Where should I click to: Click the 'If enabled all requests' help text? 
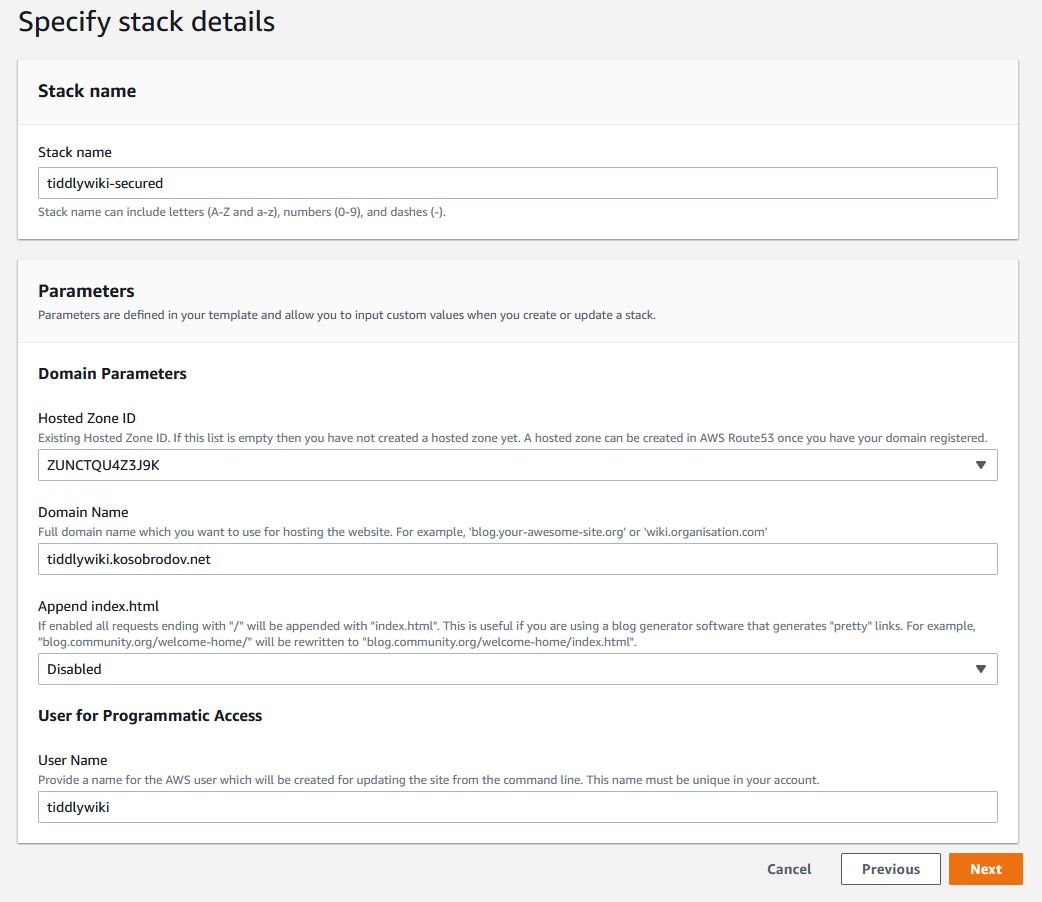click(x=507, y=634)
